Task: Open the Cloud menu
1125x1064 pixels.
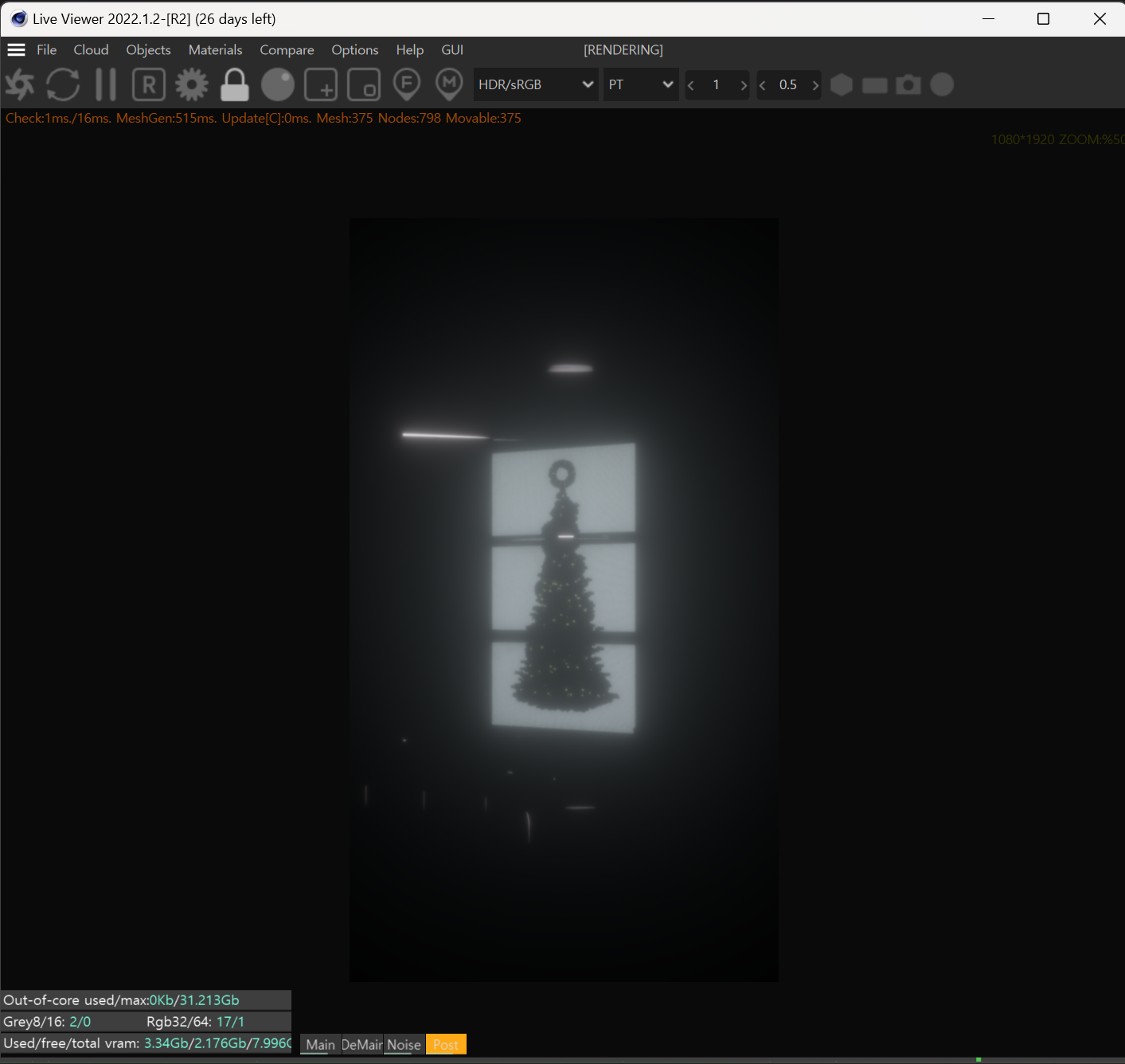Action: point(91,49)
